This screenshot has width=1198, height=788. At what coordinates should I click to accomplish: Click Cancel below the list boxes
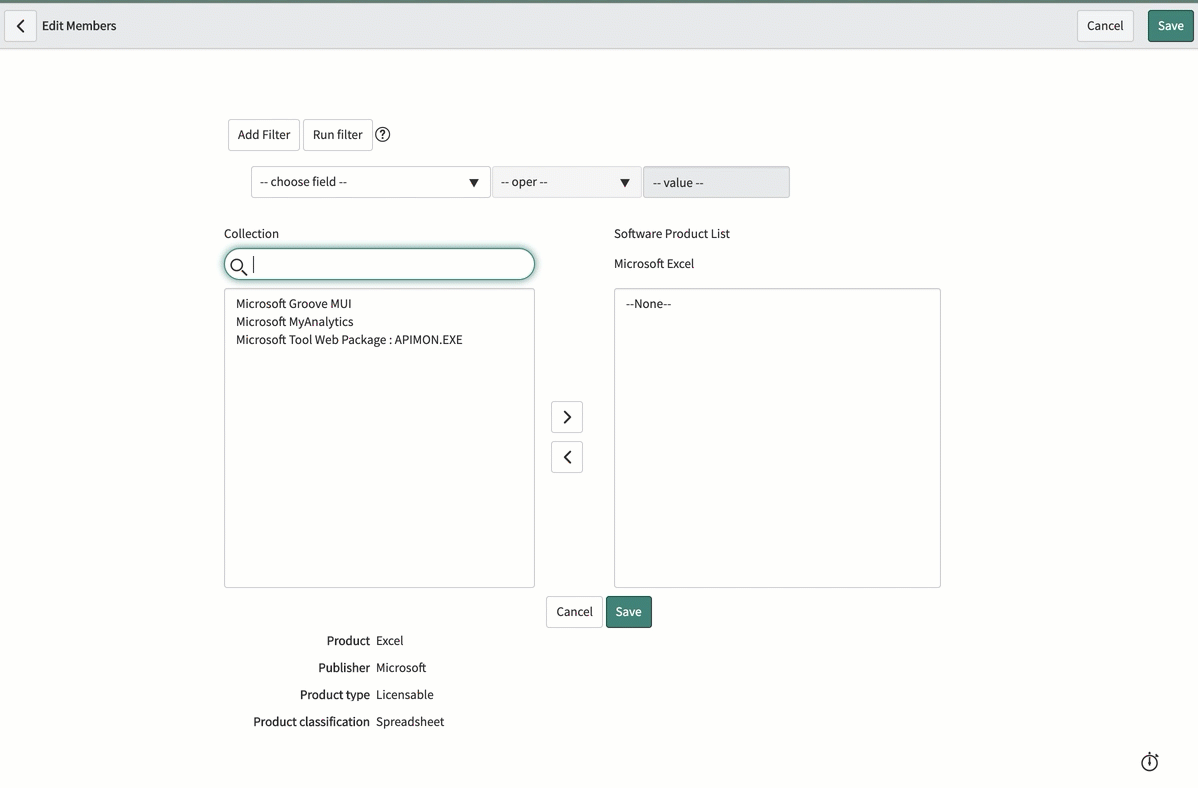[x=575, y=612]
